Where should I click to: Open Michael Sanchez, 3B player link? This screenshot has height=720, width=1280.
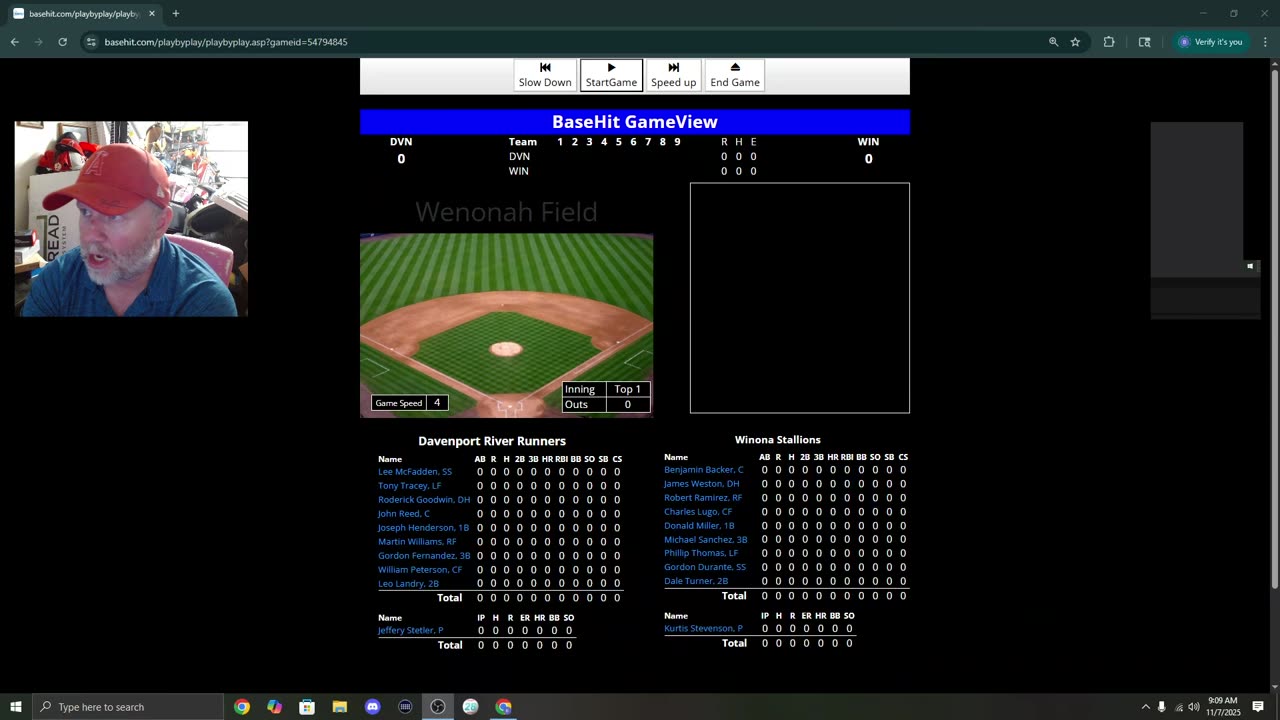tap(706, 540)
